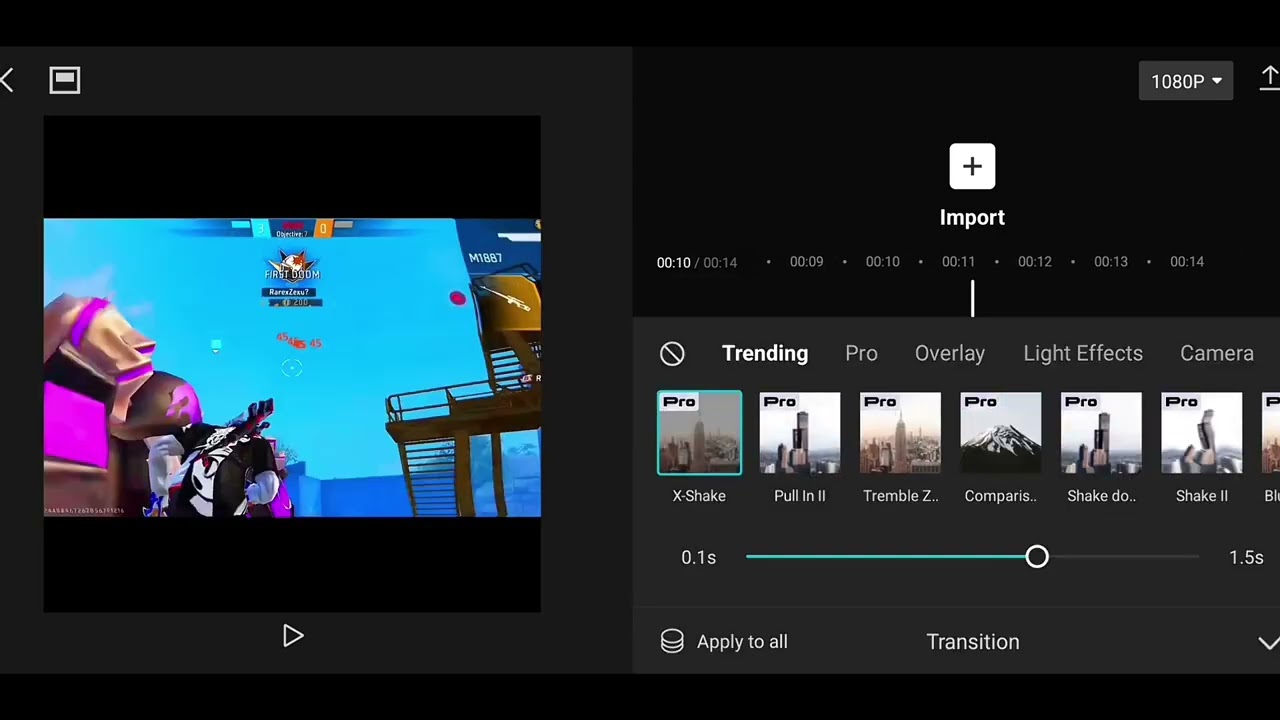Choose the Comparis.. mountain transition
This screenshot has height=720, width=1280.
(1001, 433)
